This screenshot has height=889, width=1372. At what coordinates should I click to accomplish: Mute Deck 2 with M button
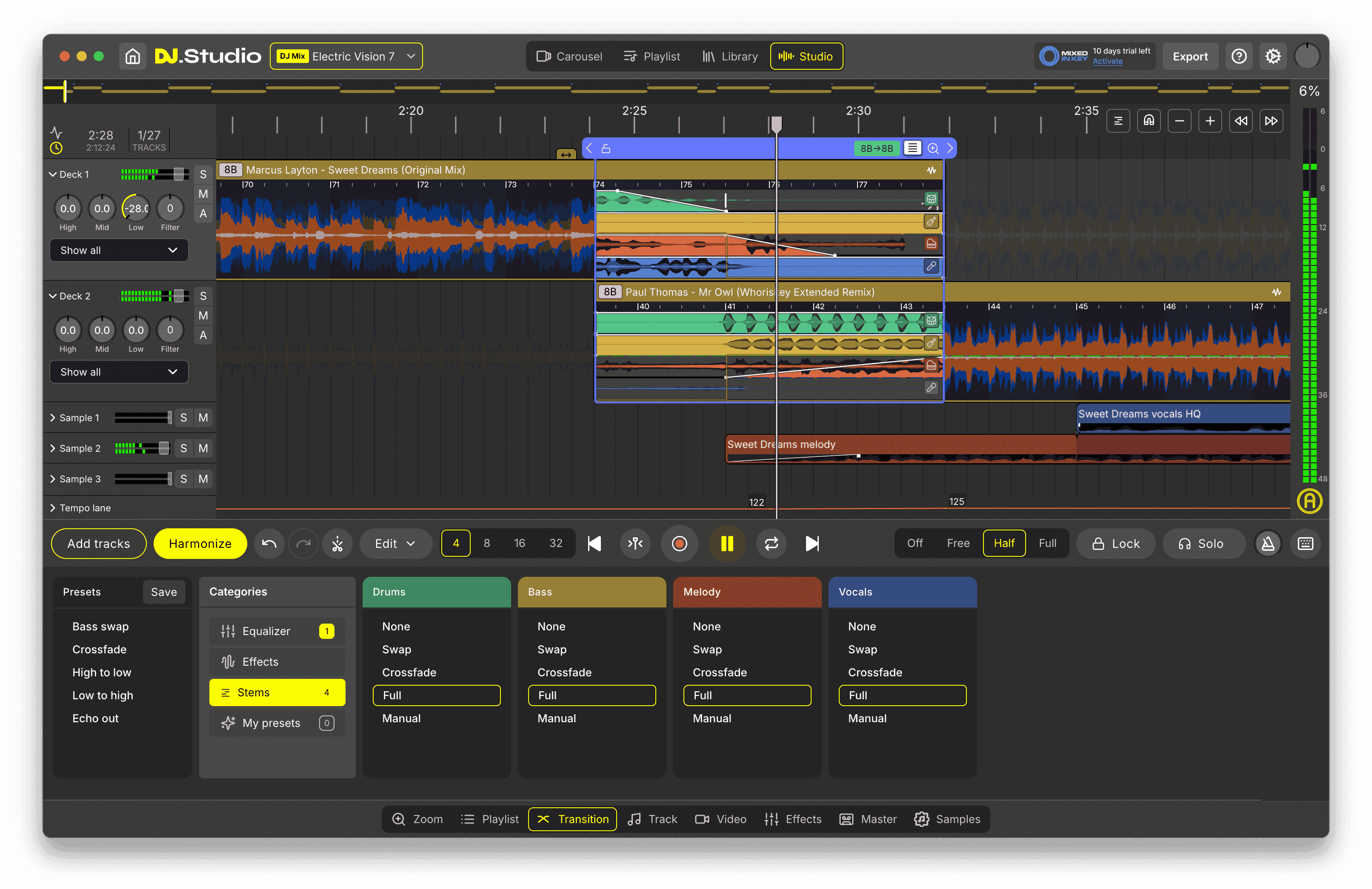coord(203,316)
